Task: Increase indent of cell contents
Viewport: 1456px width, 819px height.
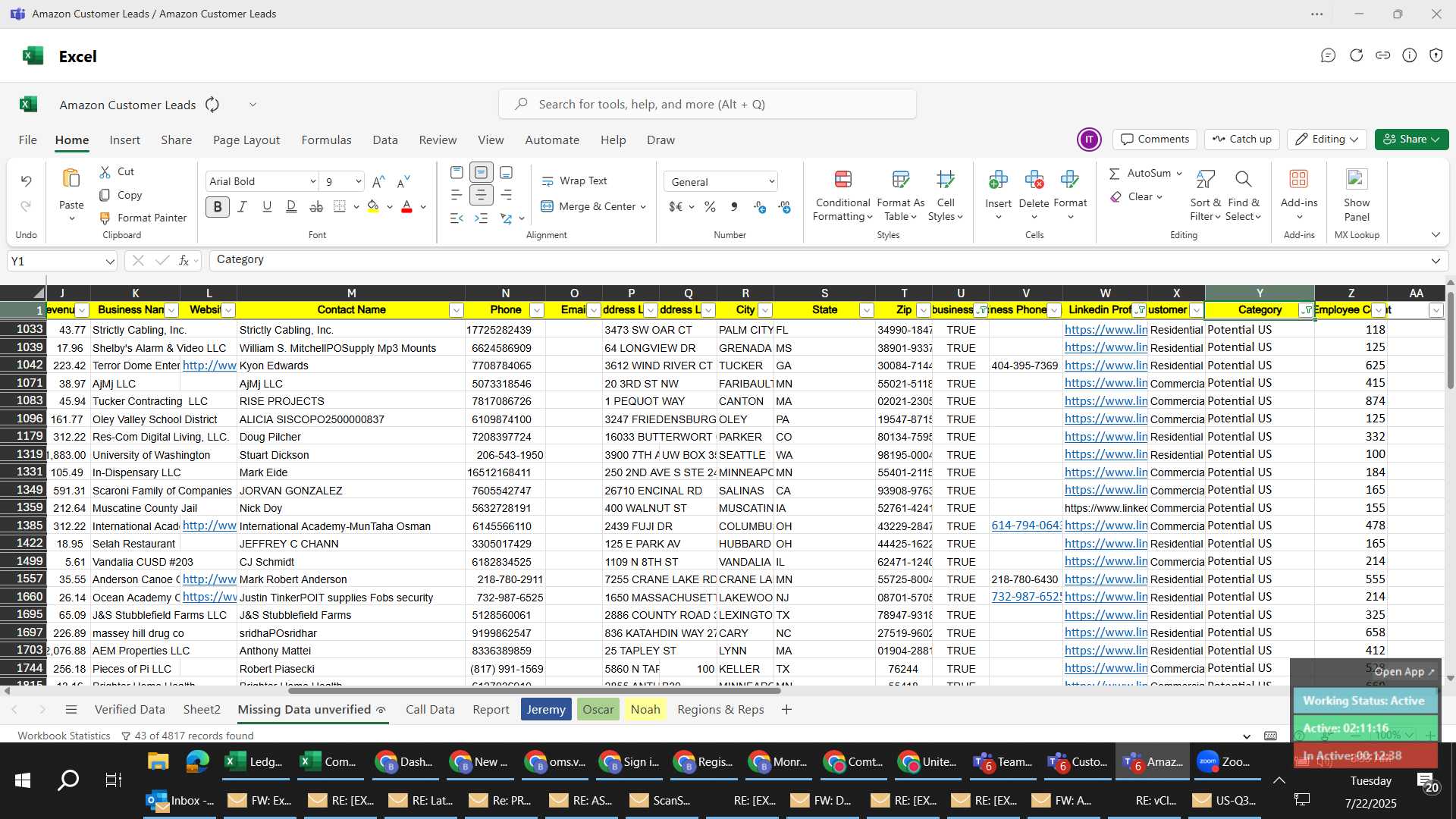Action: [481, 218]
